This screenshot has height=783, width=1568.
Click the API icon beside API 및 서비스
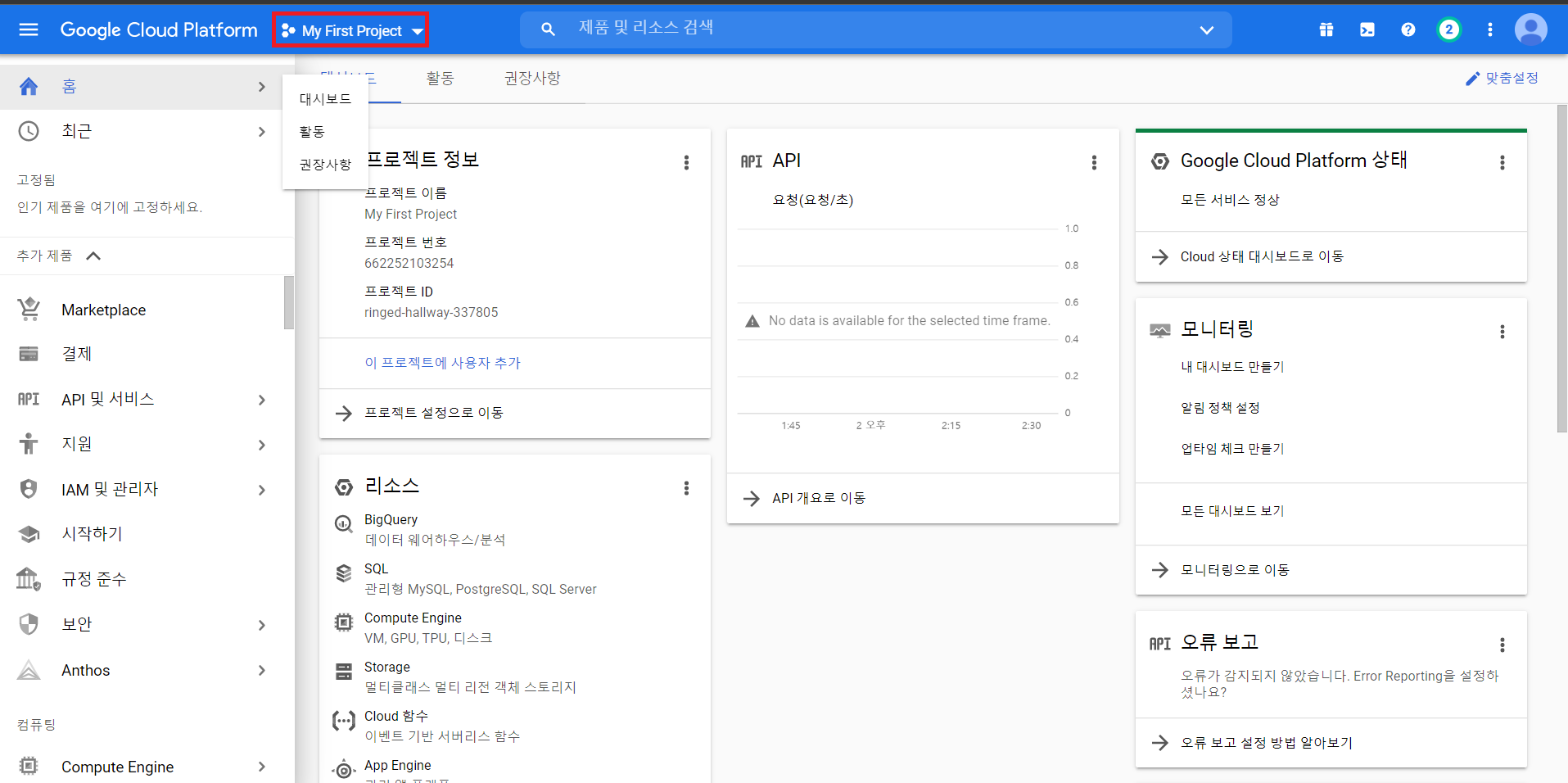[29, 399]
